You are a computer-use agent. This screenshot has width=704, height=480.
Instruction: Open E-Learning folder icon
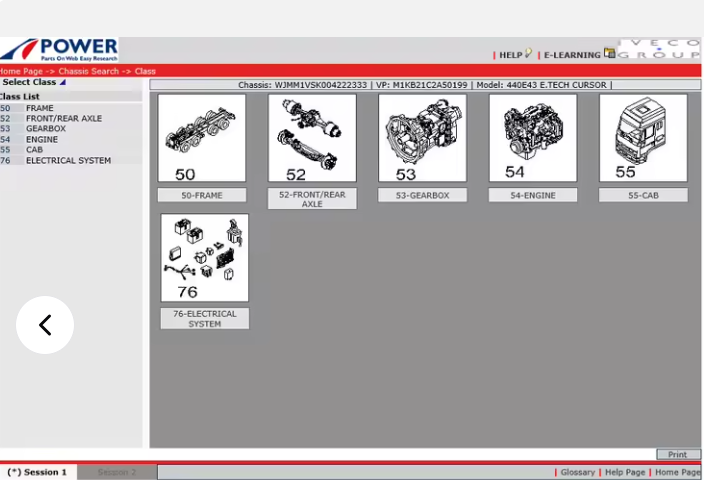(x=609, y=54)
